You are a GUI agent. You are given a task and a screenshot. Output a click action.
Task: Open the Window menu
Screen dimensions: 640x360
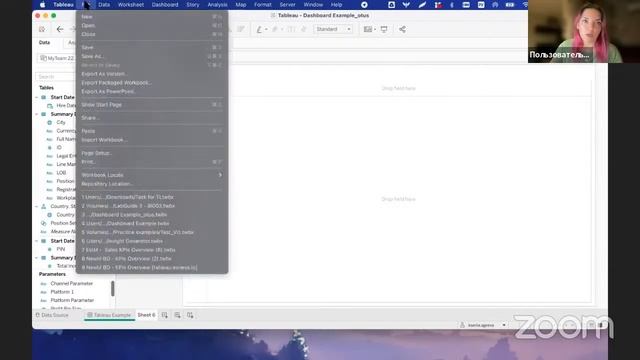[313, 5]
